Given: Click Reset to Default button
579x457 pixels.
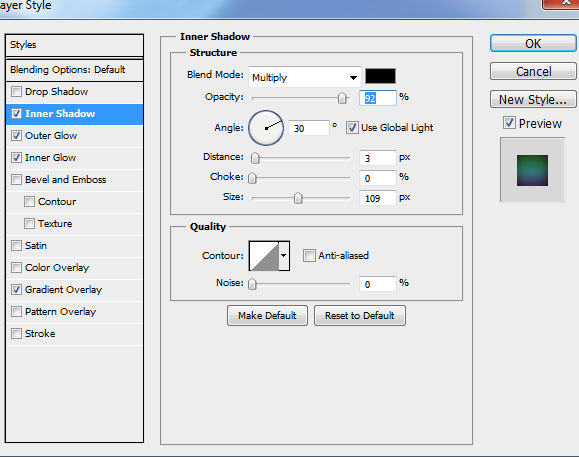Looking at the screenshot, I should pos(360,316).
